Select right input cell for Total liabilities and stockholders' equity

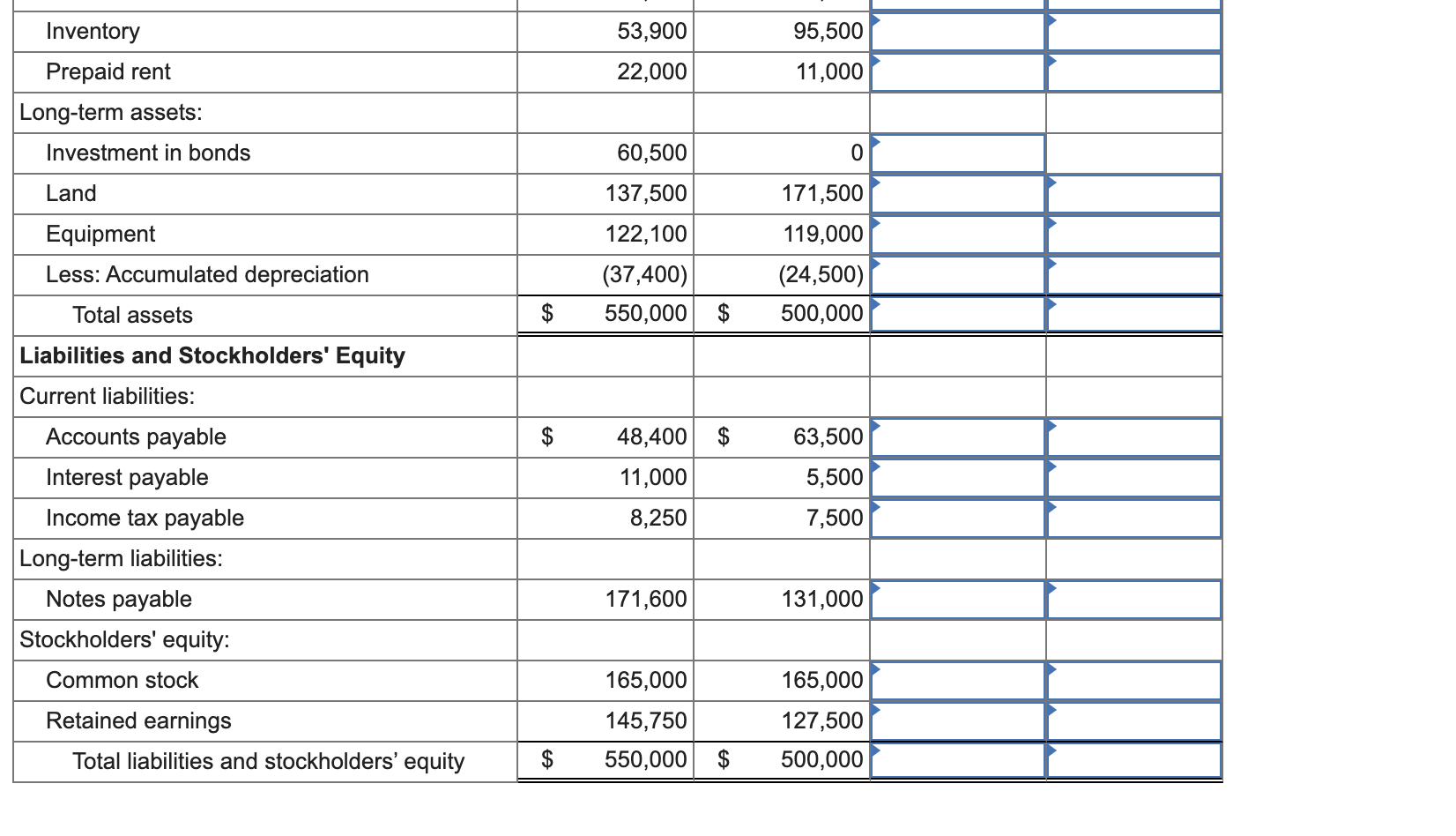[x=1134, y=761]
